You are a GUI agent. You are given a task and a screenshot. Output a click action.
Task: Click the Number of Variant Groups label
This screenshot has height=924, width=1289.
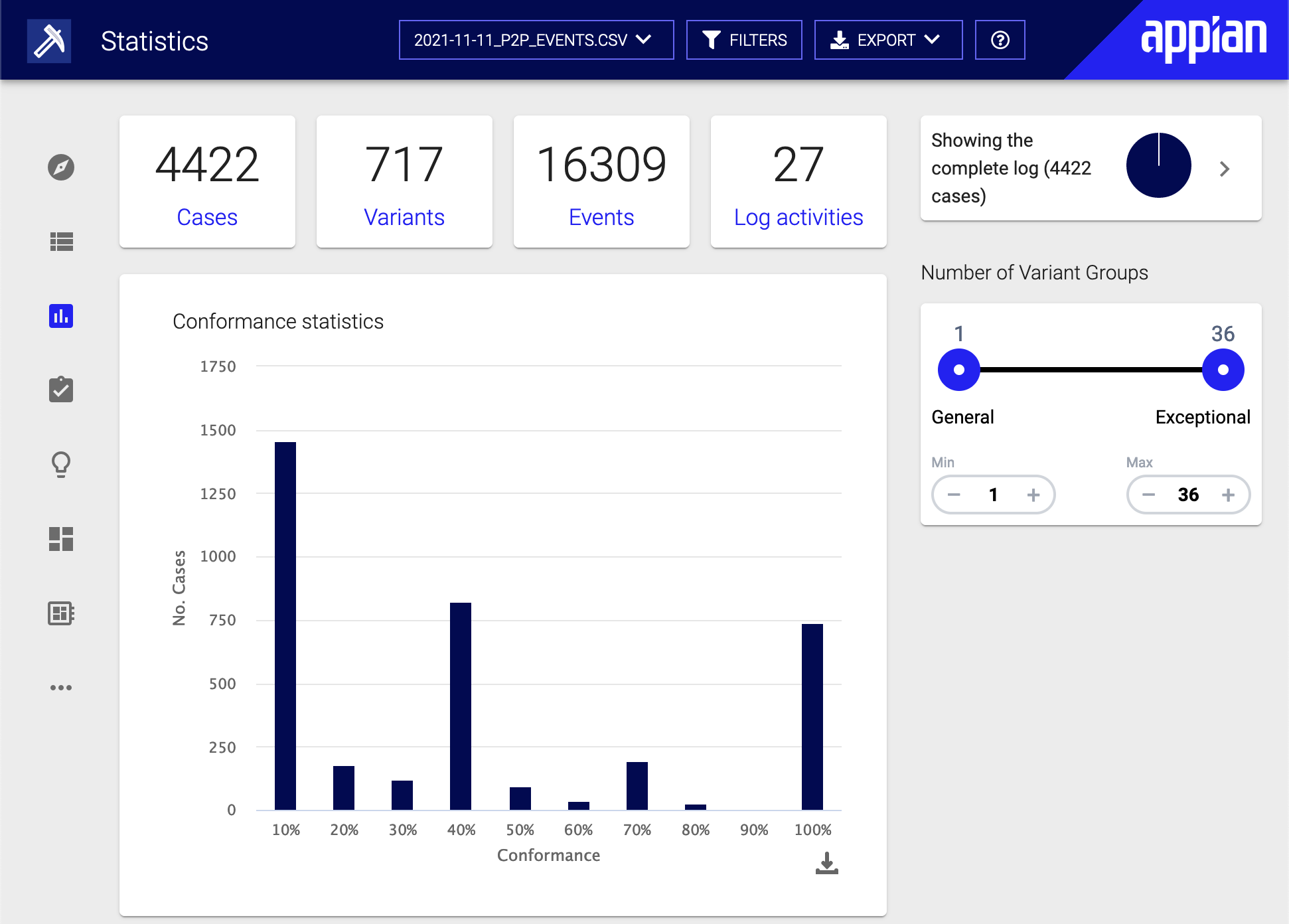click(1035, 272)
